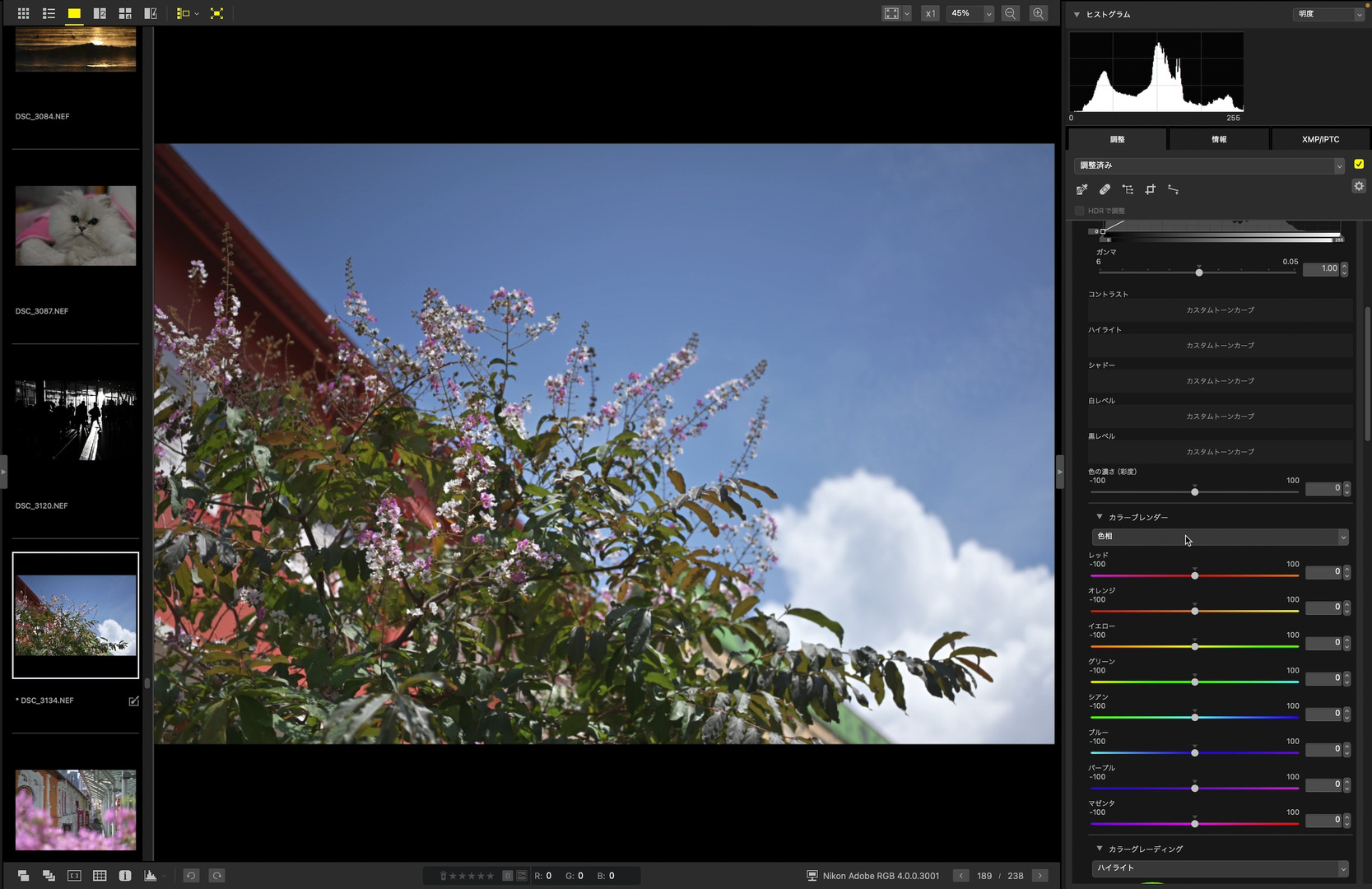Click the オレンジ hue slider handle
The height and width of the screenshot is (889, 1372).
[1195, 611]
